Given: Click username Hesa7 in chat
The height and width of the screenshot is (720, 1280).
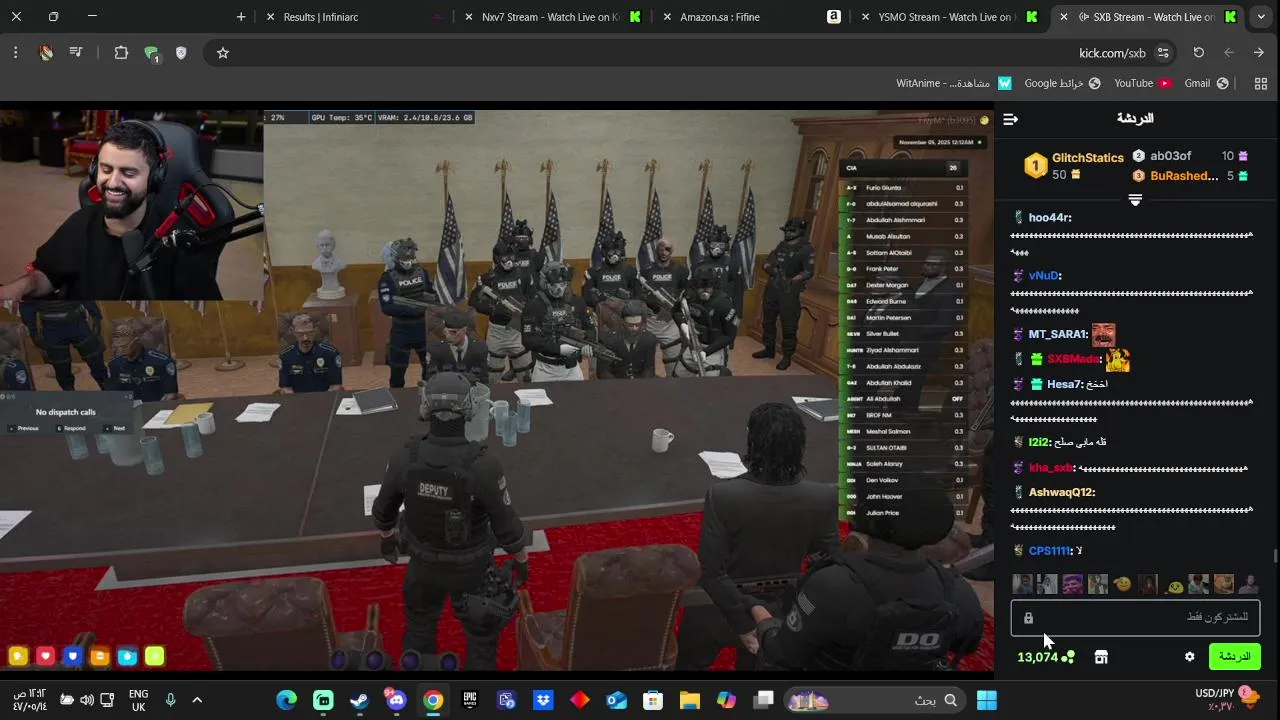Looking at the screenshot, I should 1064,384.
